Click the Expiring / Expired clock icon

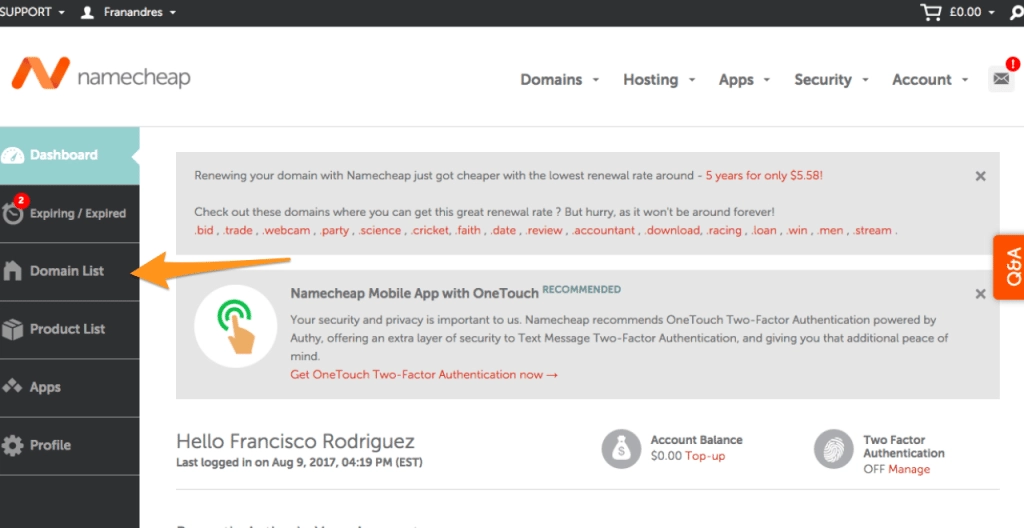click(x=12, y=214)
